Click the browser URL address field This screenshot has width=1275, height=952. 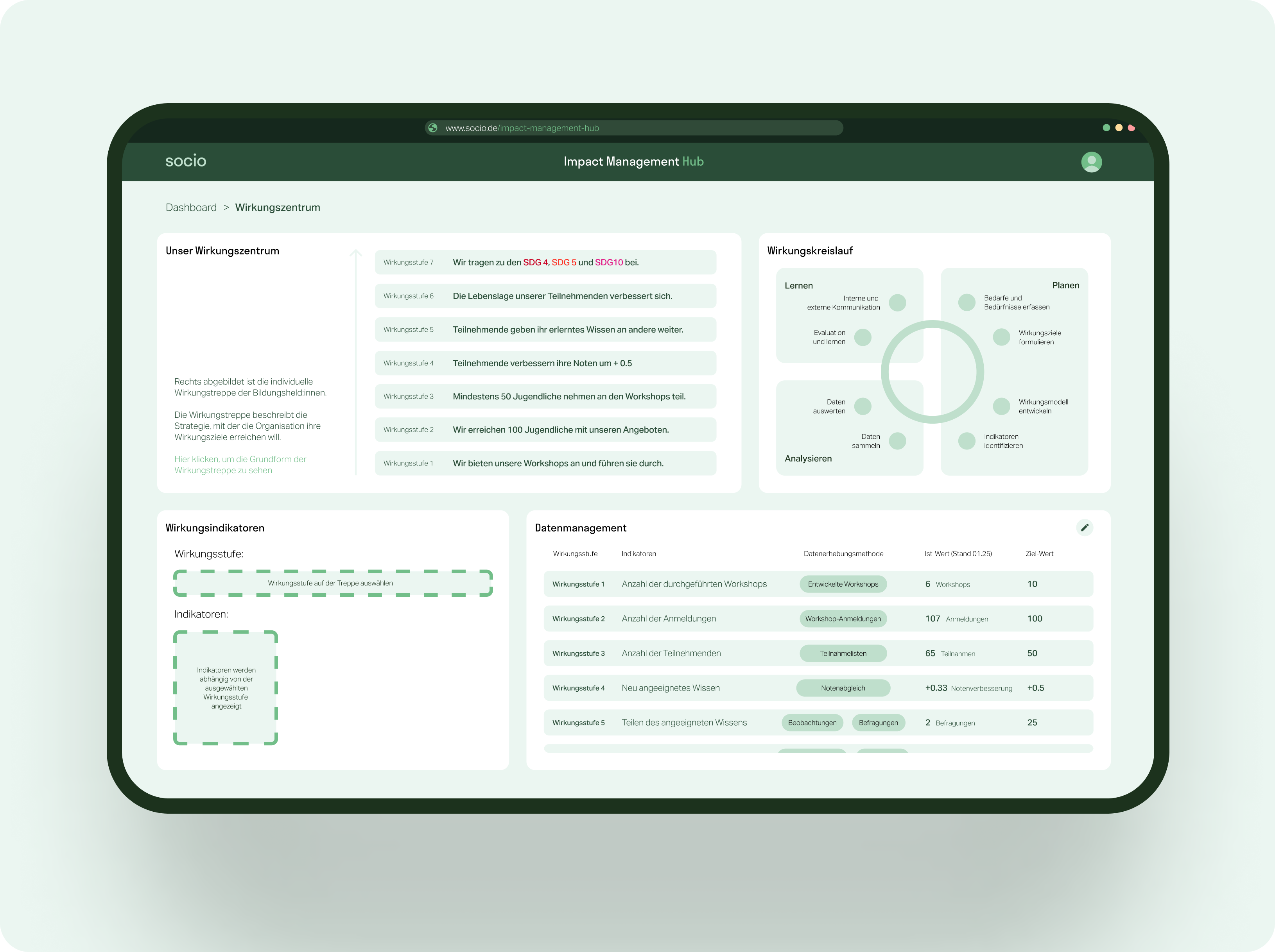pos(634,128)
